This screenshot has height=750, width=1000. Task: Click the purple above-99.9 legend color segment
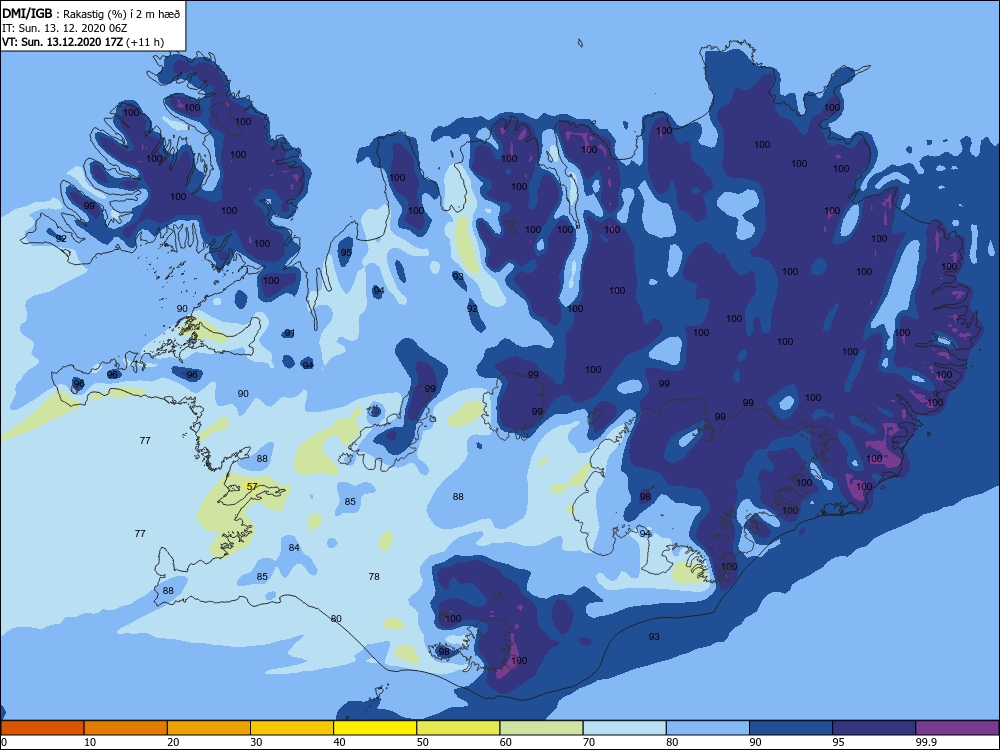(957, 728)
